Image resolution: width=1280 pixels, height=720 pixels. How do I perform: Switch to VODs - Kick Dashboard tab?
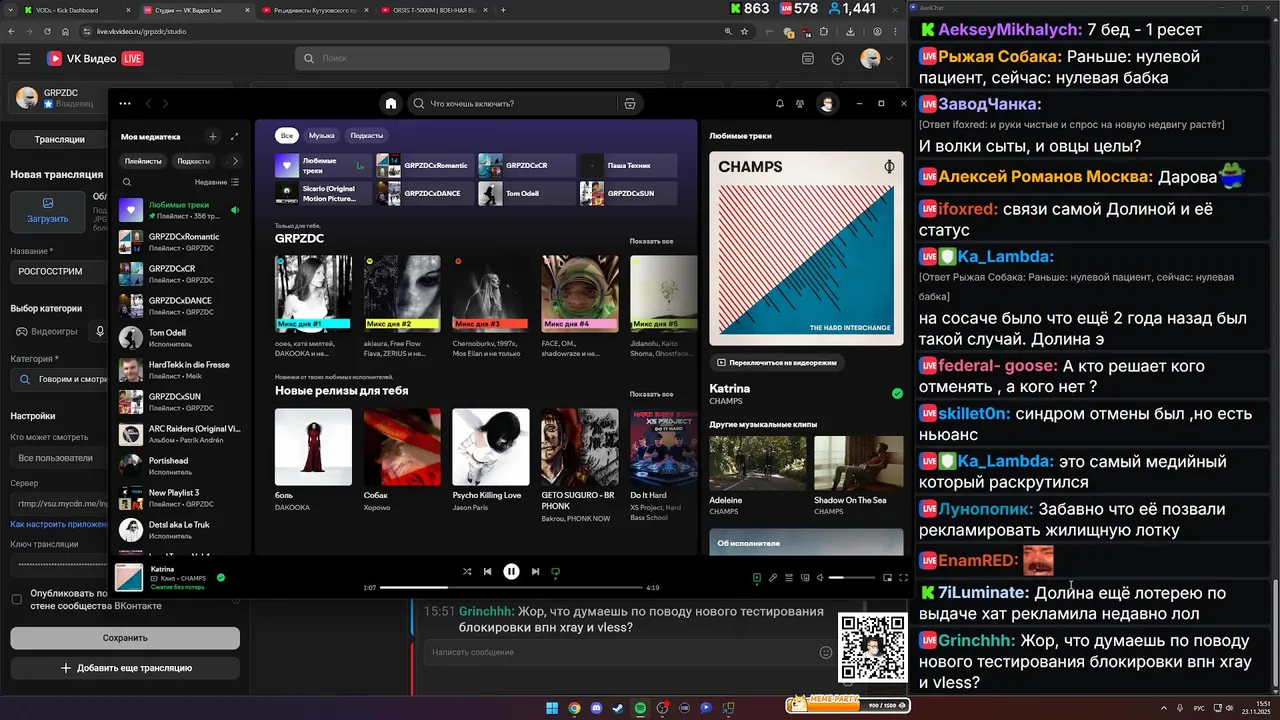coord(75,10)
